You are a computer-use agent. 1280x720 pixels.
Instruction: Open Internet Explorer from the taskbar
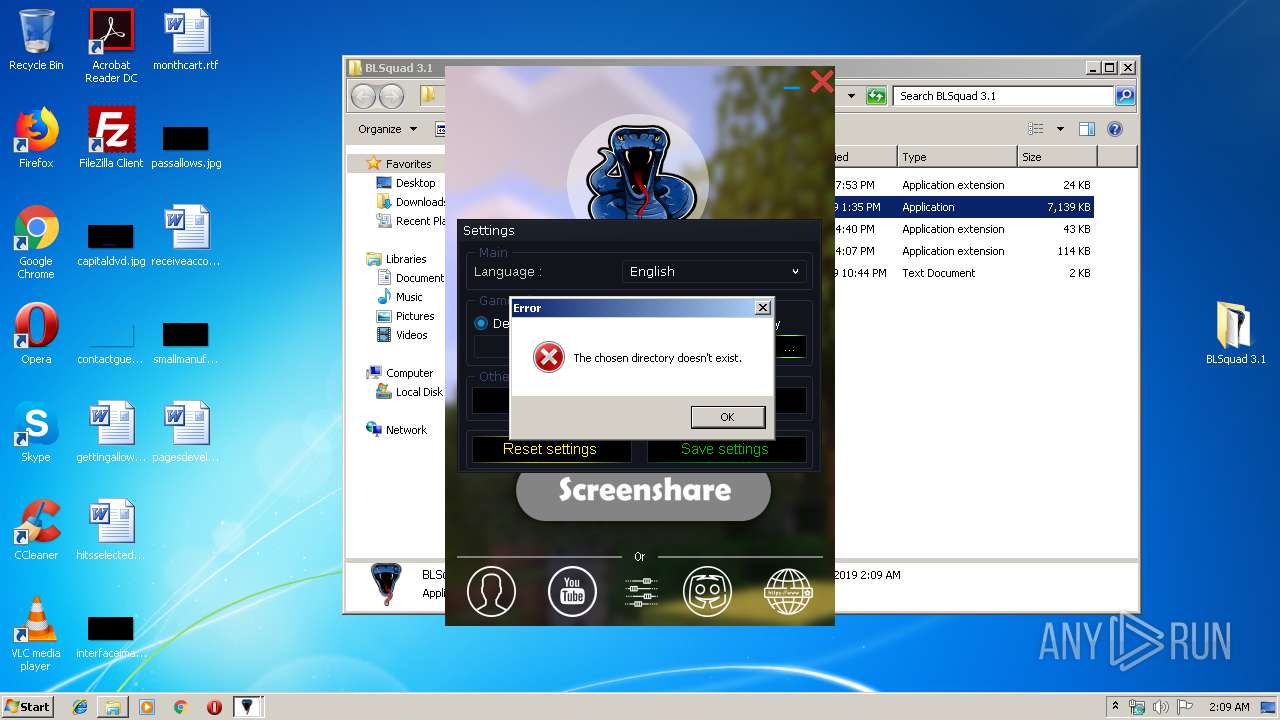(x=80, y=707)
